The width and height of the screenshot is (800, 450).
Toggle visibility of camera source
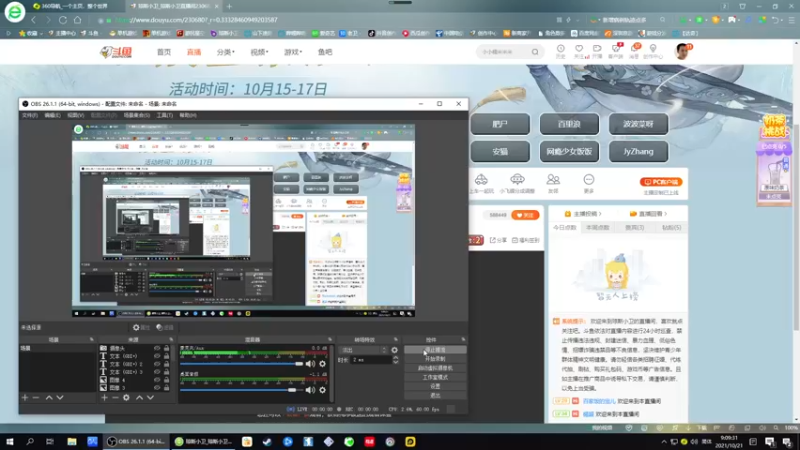click(x=157, y=348)
